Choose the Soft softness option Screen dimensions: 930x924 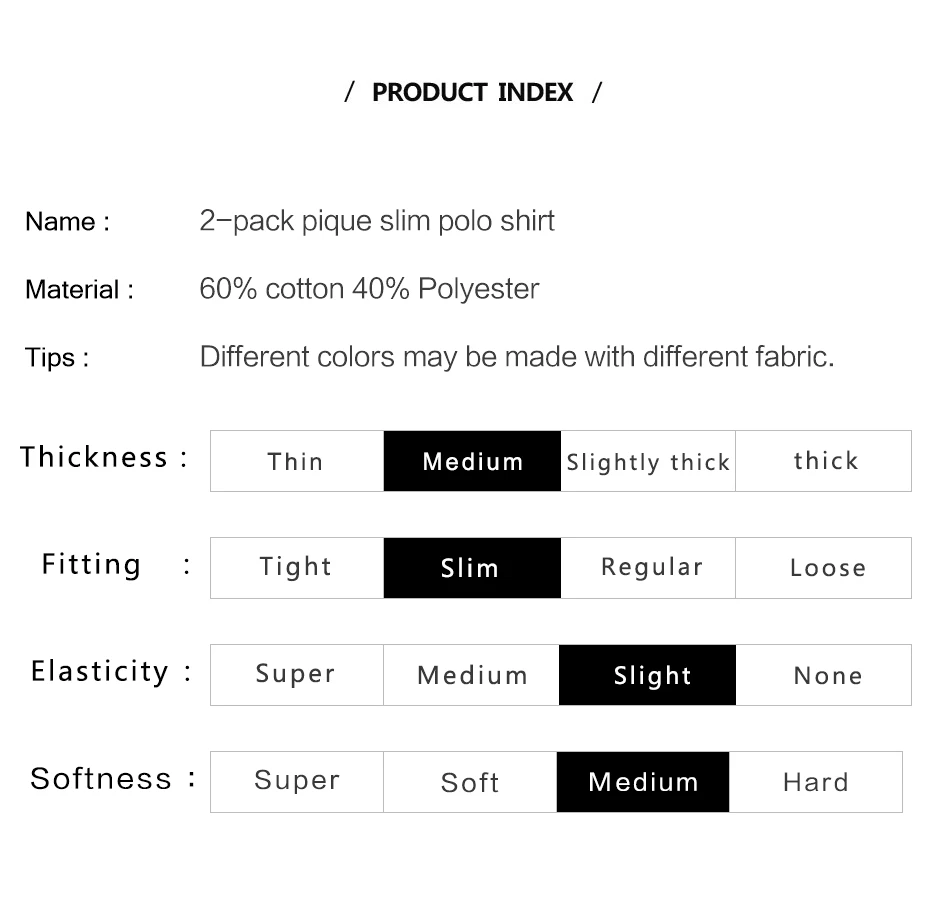coord(470,782)
